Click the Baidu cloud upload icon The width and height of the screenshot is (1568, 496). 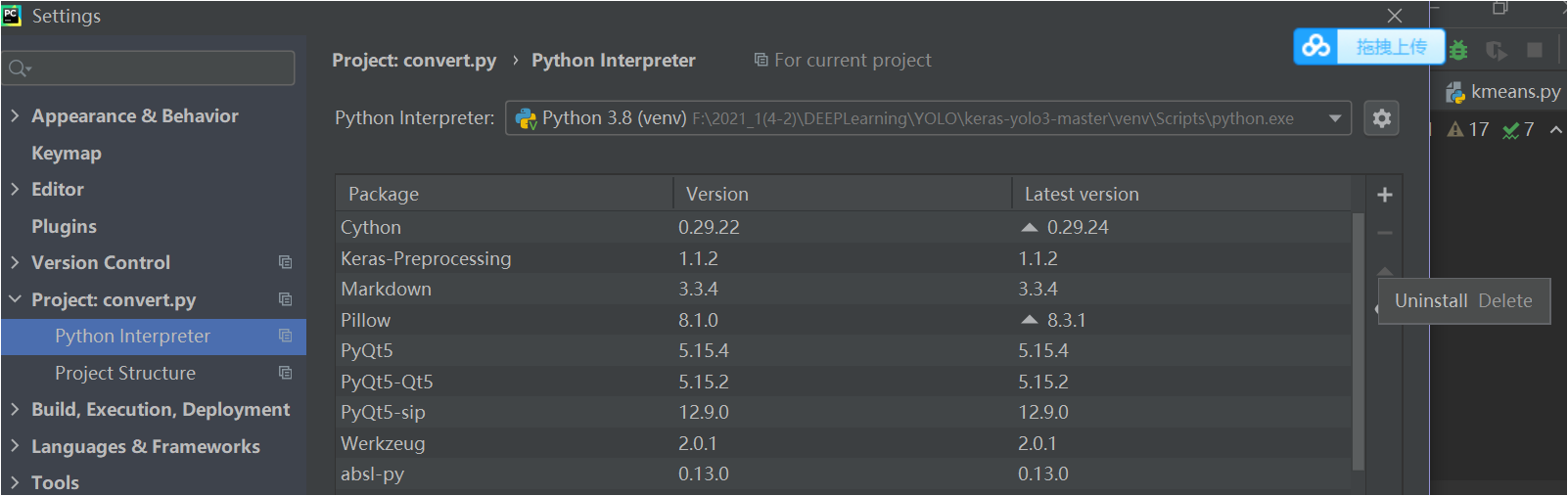1317,46
